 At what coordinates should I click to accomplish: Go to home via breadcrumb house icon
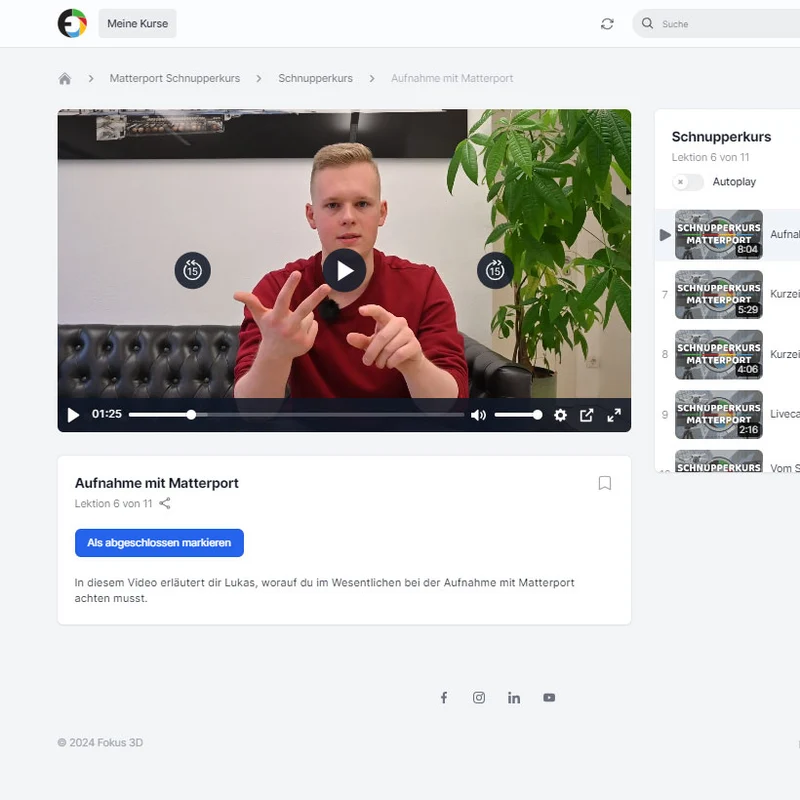pyautogui.click(x=65, y=79)
